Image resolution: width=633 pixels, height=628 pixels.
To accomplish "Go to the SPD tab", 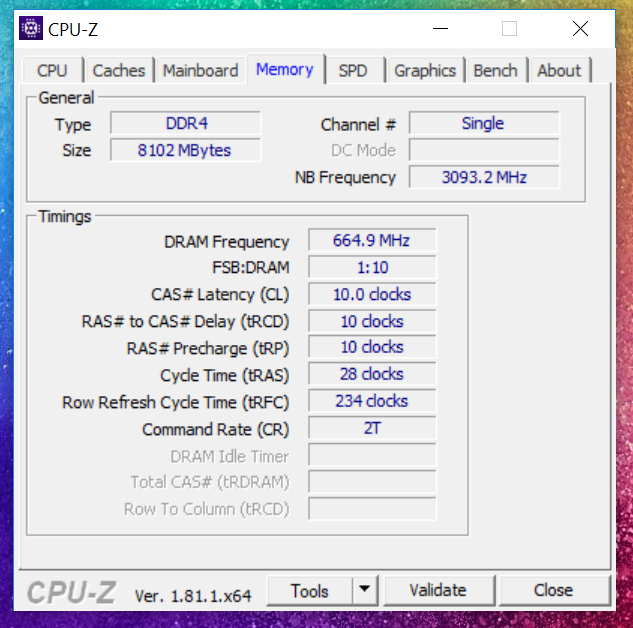I will coord(353,71).
